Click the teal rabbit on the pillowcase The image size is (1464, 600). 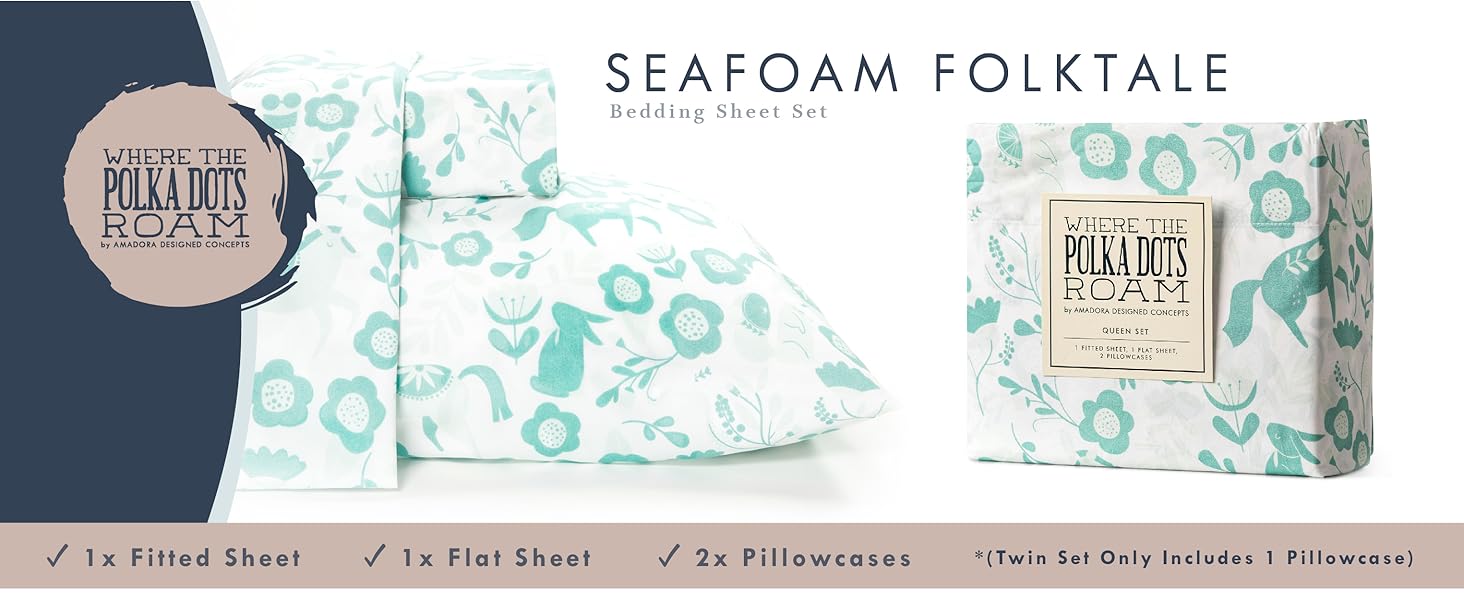[x=570, y=347]
